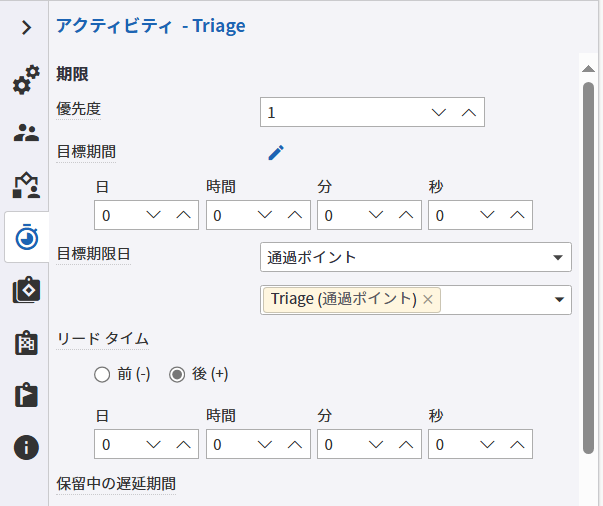Increase リード タイム 秒 value
The height and width of the screenshot is (506, 603).
[517, 444]
